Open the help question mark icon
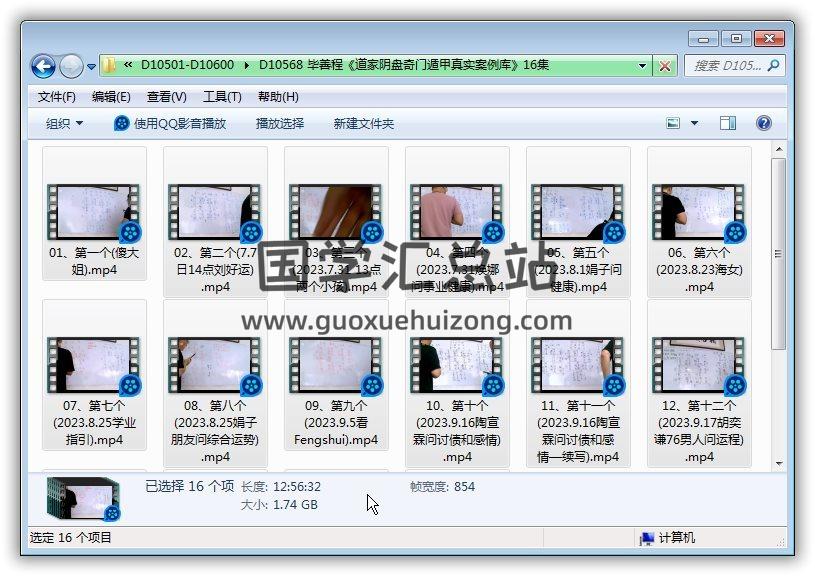The height and width of the screenshot is (576, 815). 764,123
